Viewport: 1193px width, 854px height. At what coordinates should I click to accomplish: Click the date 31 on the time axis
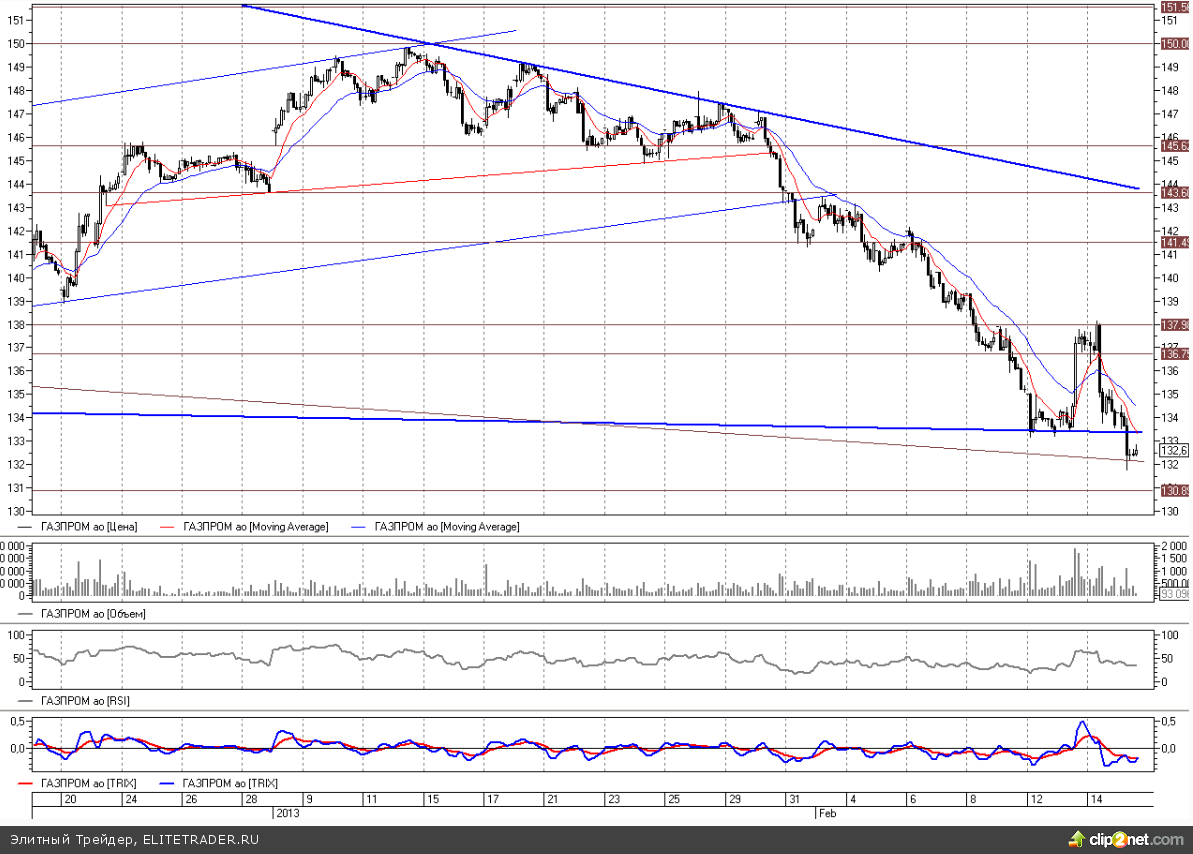point(793,799)
